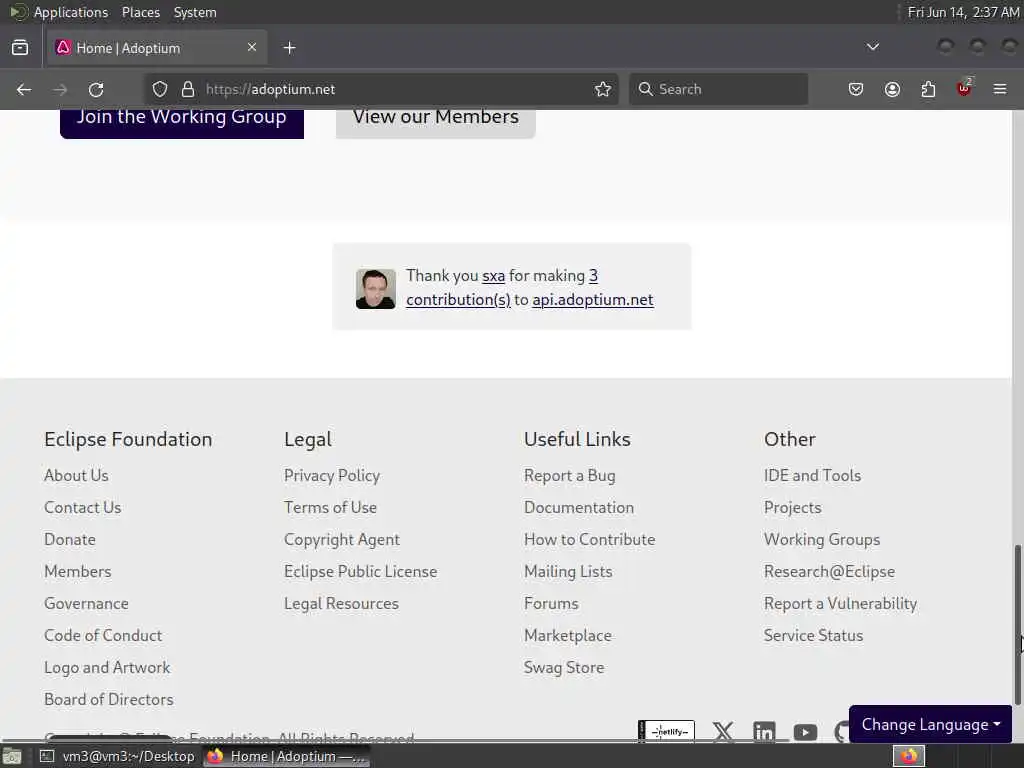Open Service Status link
This screenshot has width=1024, height=768.
click(813, 635)
